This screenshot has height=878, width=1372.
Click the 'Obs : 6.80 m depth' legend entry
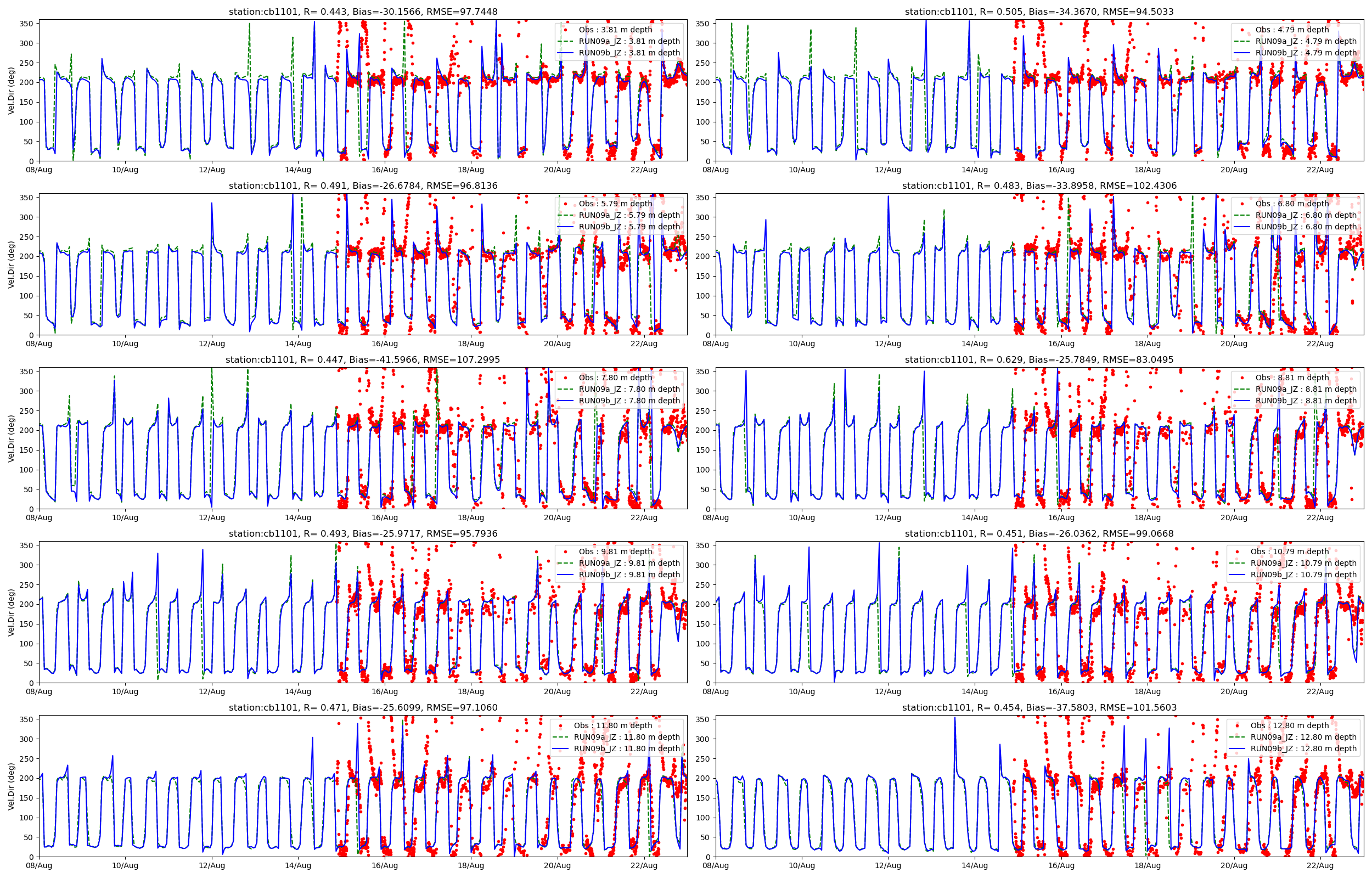pos(1292,204)
